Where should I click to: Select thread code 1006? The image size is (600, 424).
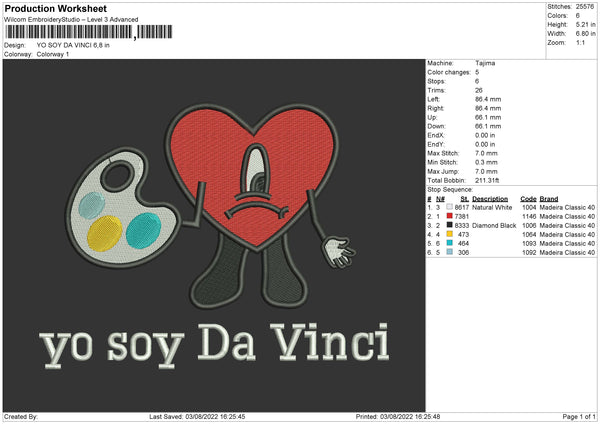click(x=529, y=225)
